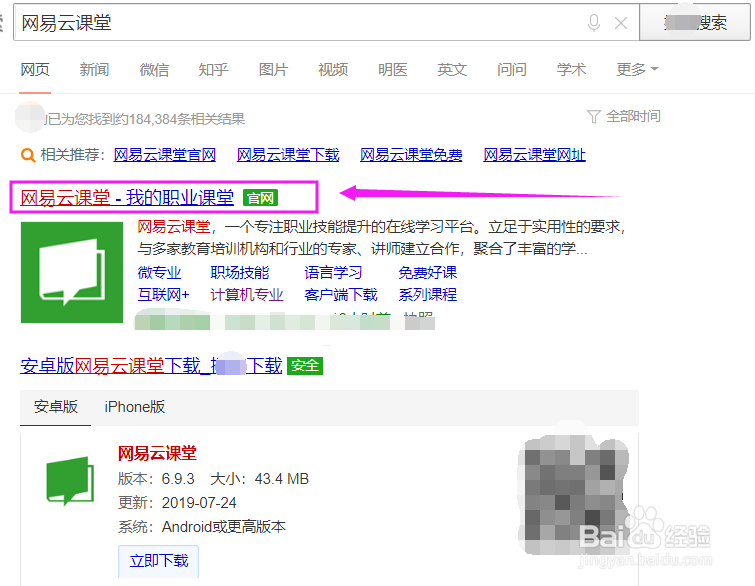Screen dimensions: 755x586
Task: Open related search 网易云课堂下载
Action: [288, 155]
